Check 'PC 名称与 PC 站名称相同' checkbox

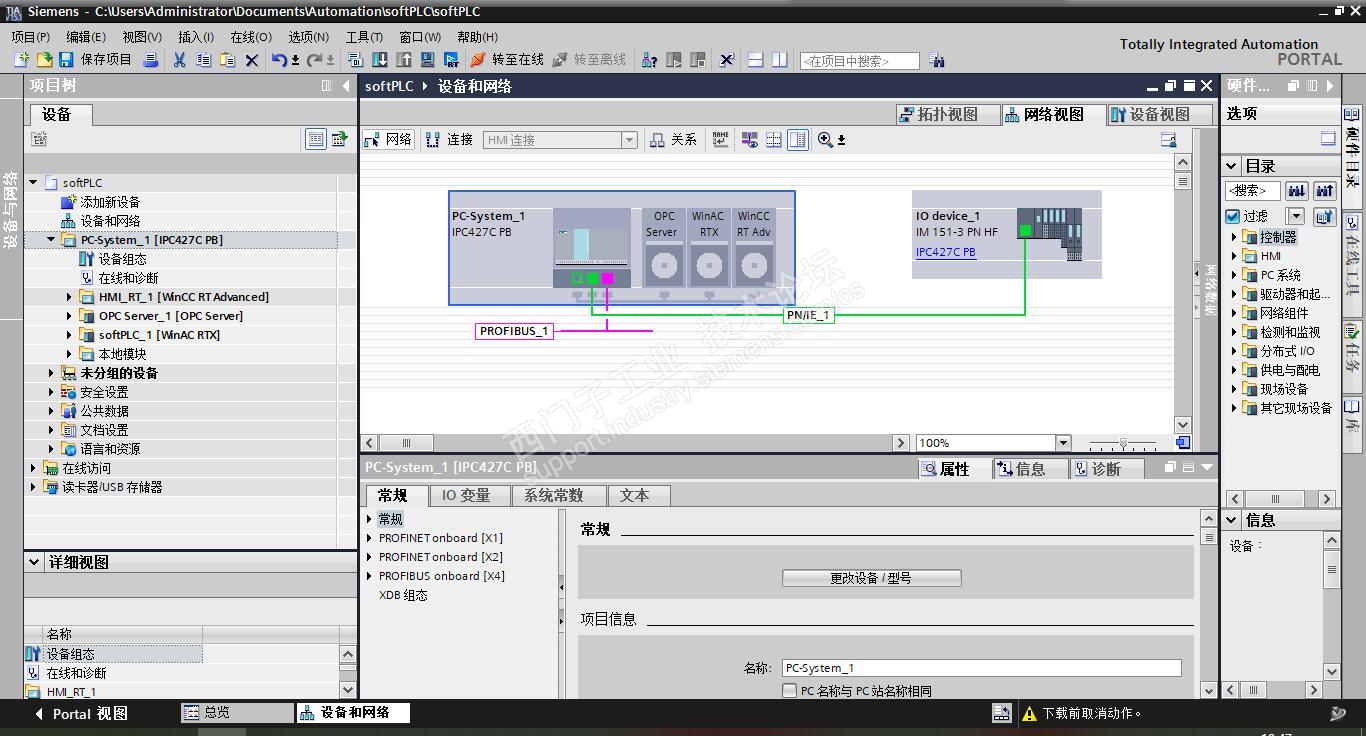tap(790, 691)
